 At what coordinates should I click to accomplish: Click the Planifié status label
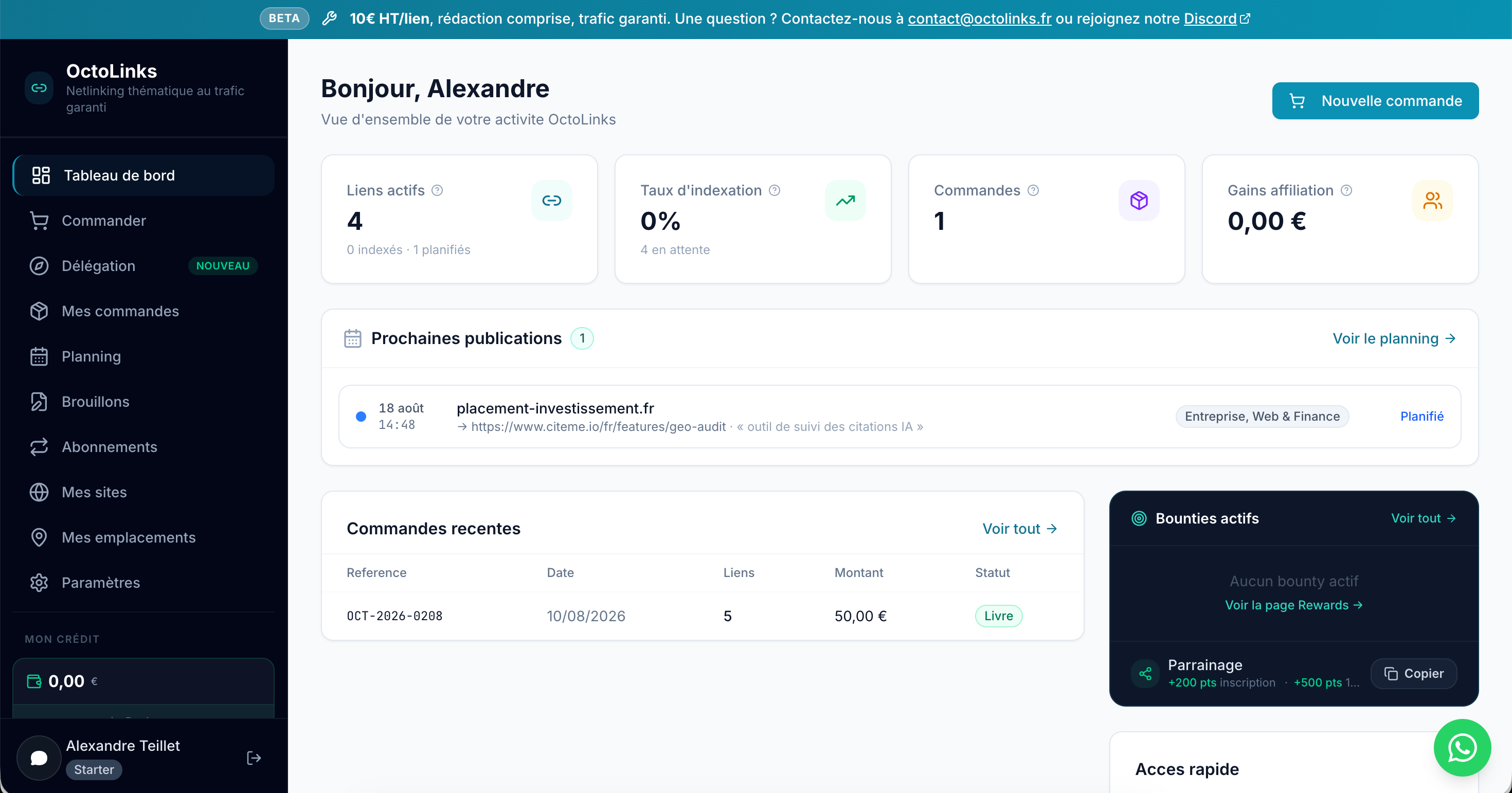(x=1421, y=417)
